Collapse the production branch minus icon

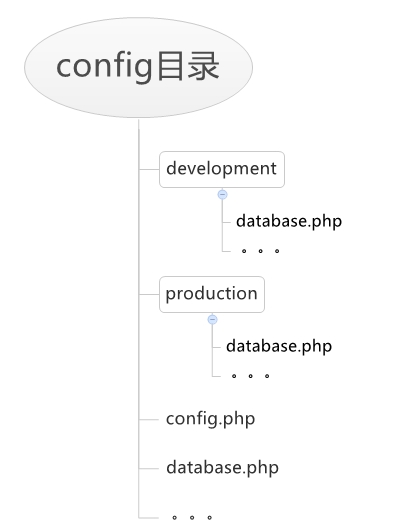[212, 319]
